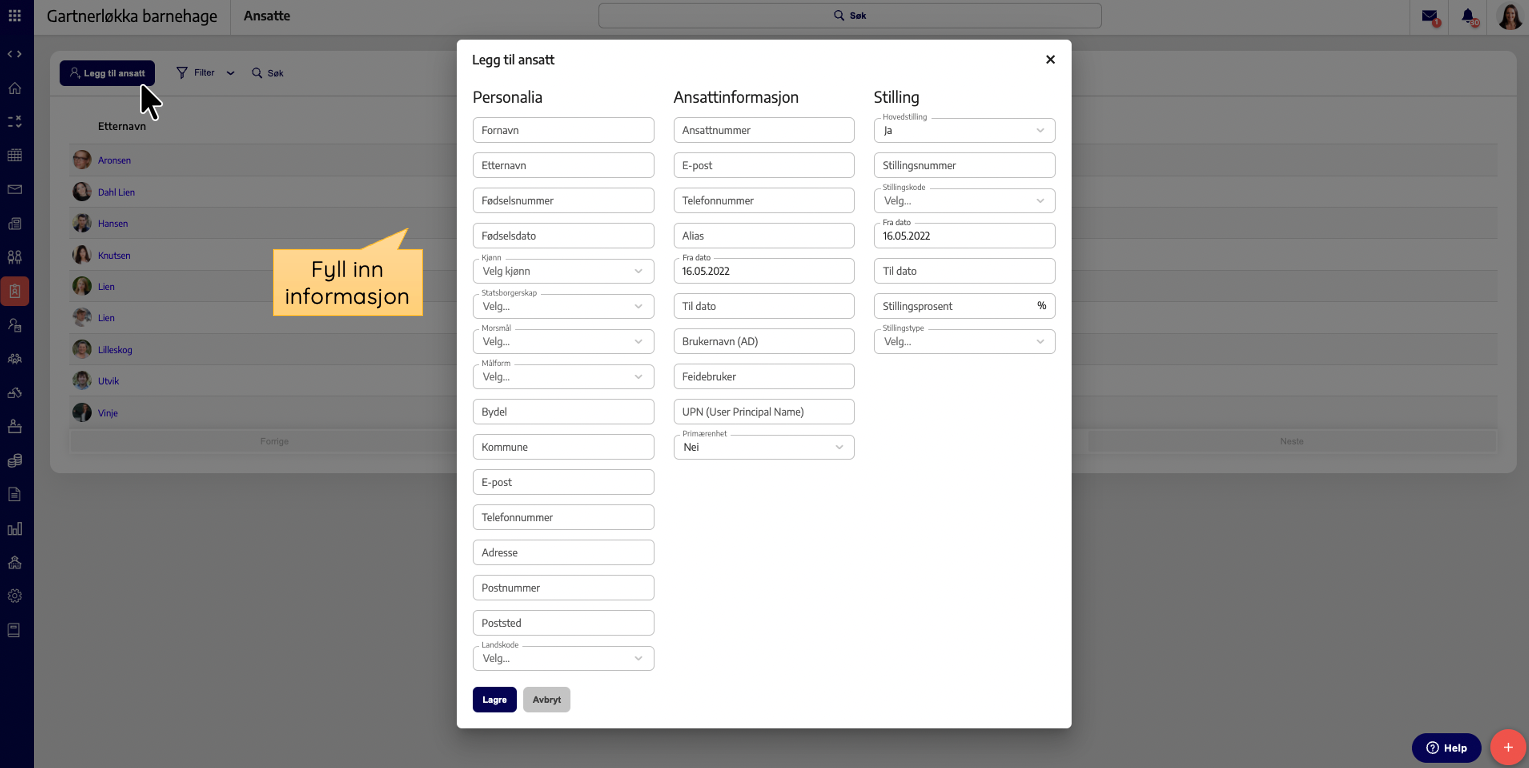Image resolution: width=1529 pixels, height=768 pixels.
Task: Open the Primærenhet dropdown showing Nei
Action: [x=764, y=447]
